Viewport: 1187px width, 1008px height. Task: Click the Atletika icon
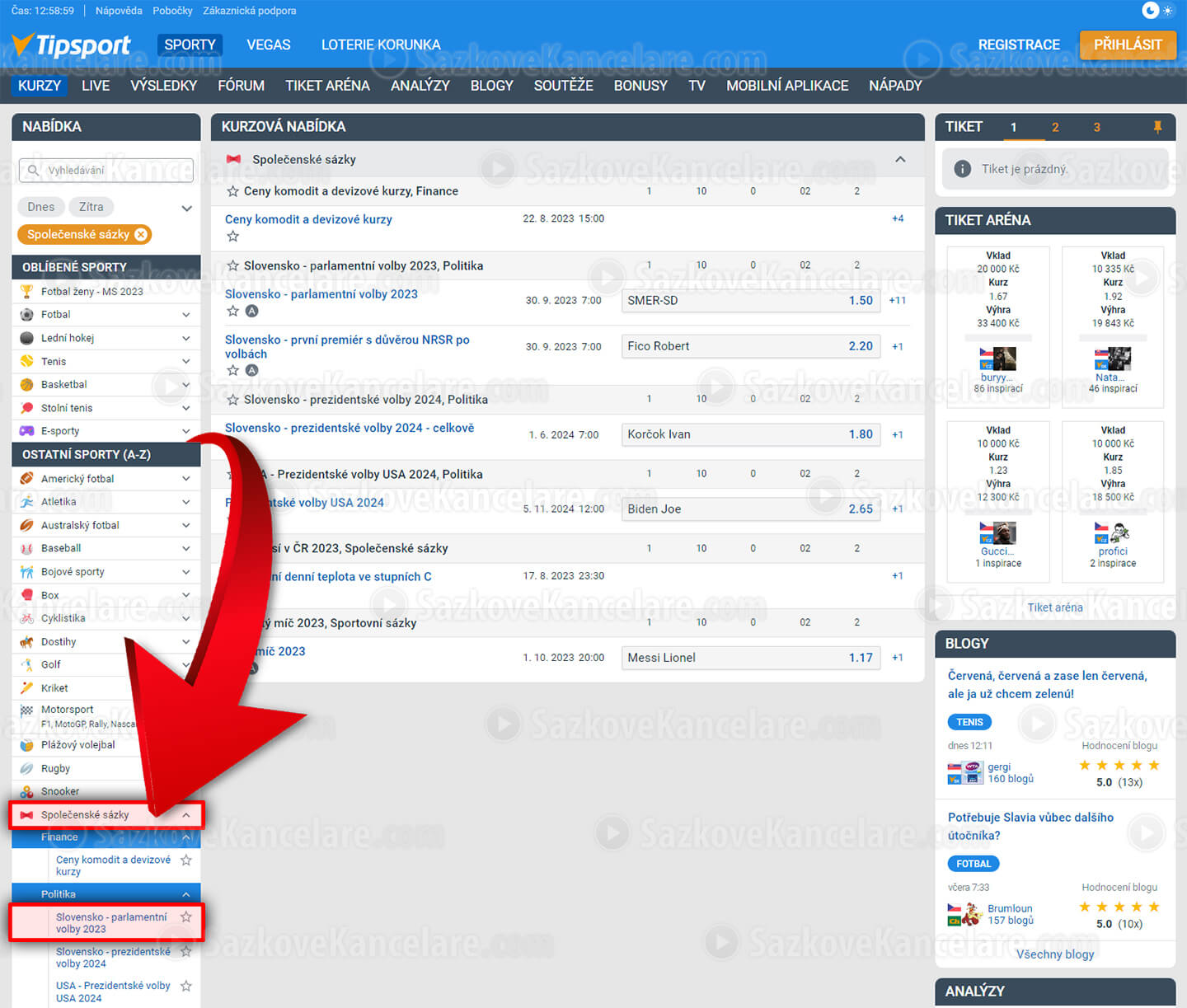26,502
